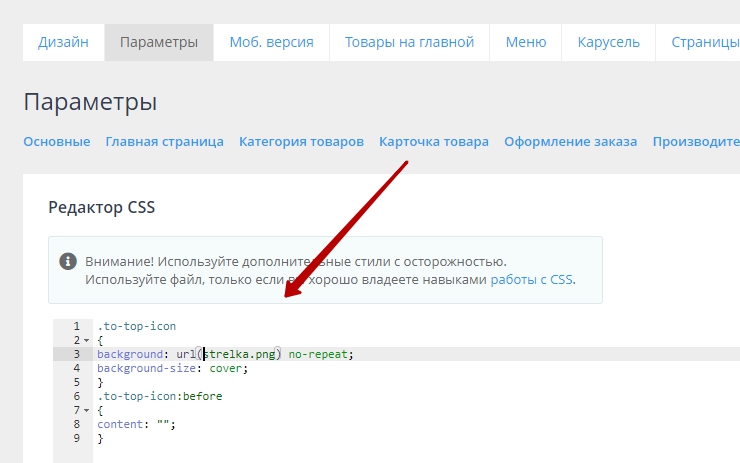Viewport: 740px width, 463px height.
Task: Open Основные settings link
Action: tap(56, 142)
